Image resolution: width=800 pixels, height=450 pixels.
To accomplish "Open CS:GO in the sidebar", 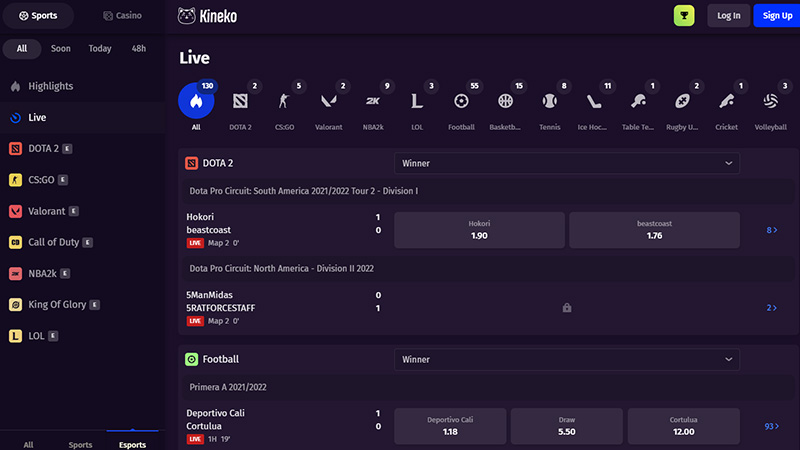I will click(83, 180).
